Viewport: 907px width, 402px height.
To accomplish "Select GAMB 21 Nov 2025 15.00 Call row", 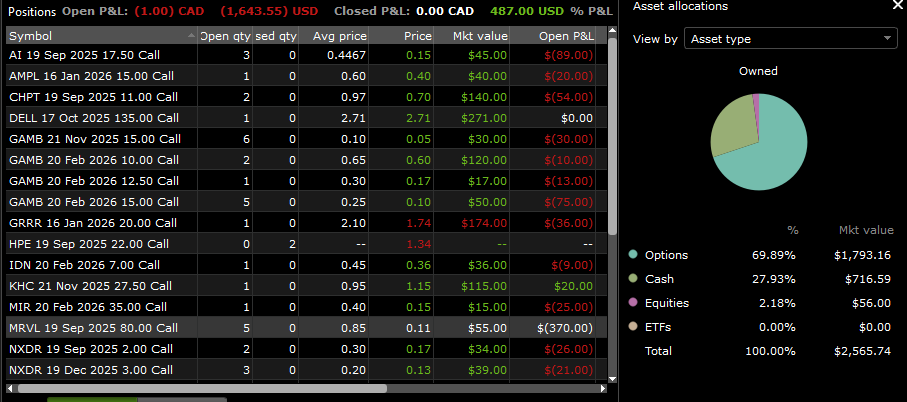I will (x=307, y=139).
